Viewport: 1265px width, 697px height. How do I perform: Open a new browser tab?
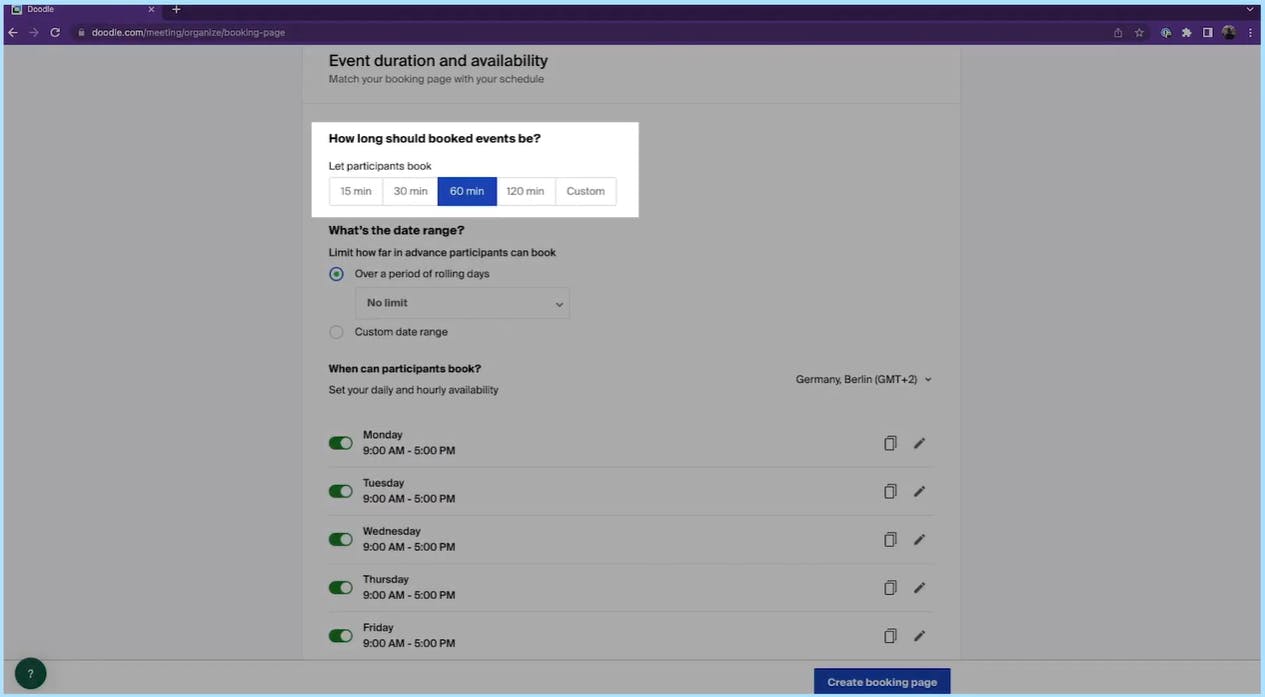point(176,9)
